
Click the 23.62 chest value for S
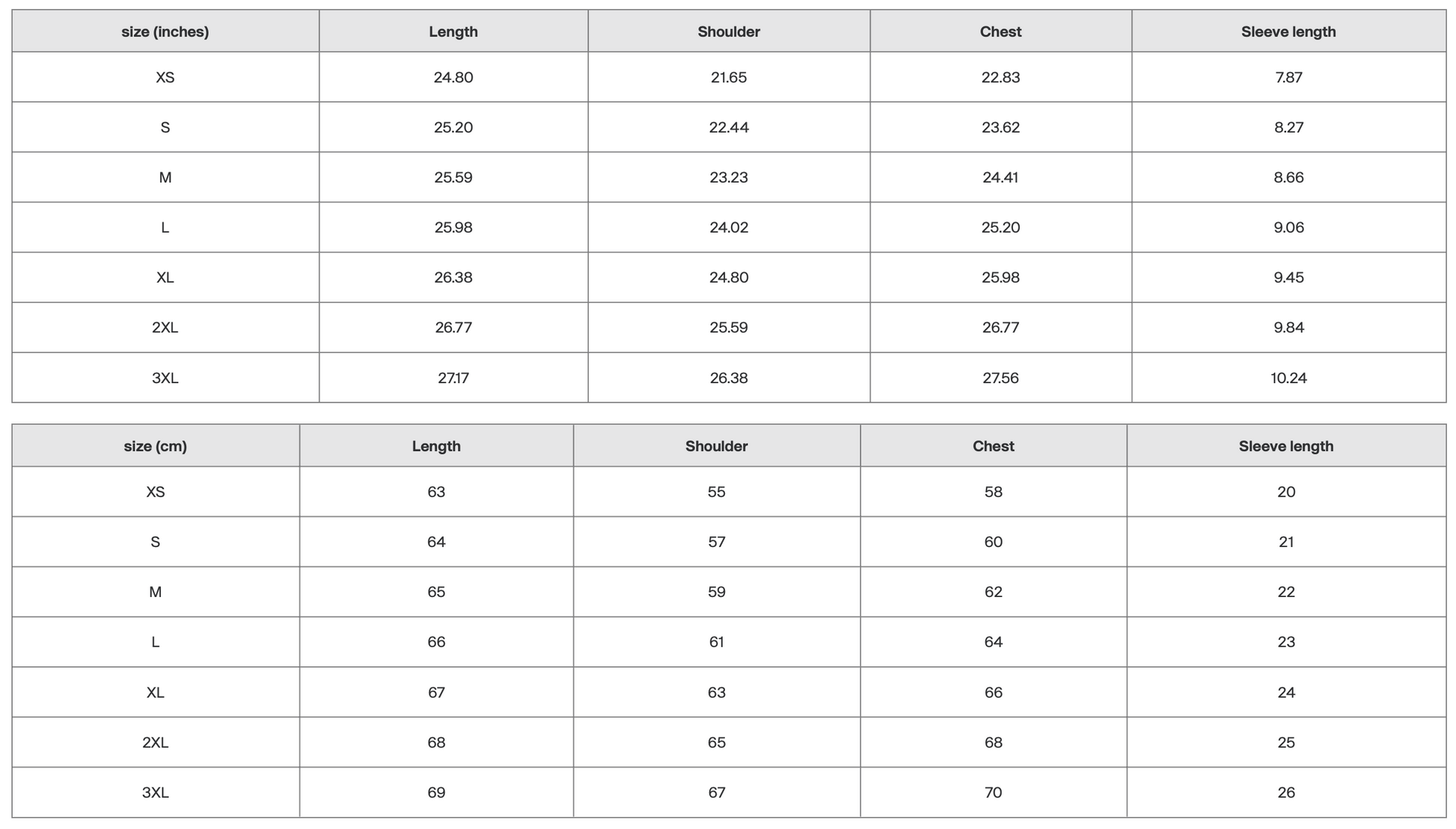tap(1000, 127)
